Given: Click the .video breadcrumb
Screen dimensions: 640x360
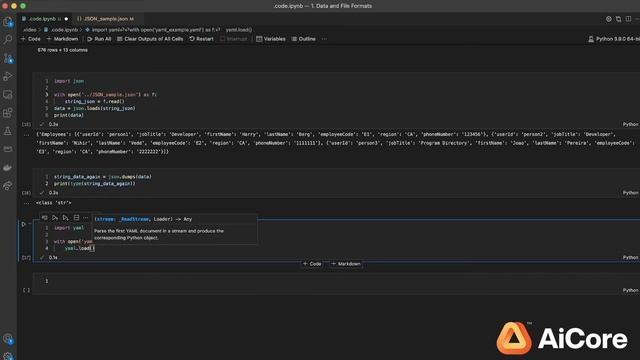Looking at the screenshot, I should point(30,30).
